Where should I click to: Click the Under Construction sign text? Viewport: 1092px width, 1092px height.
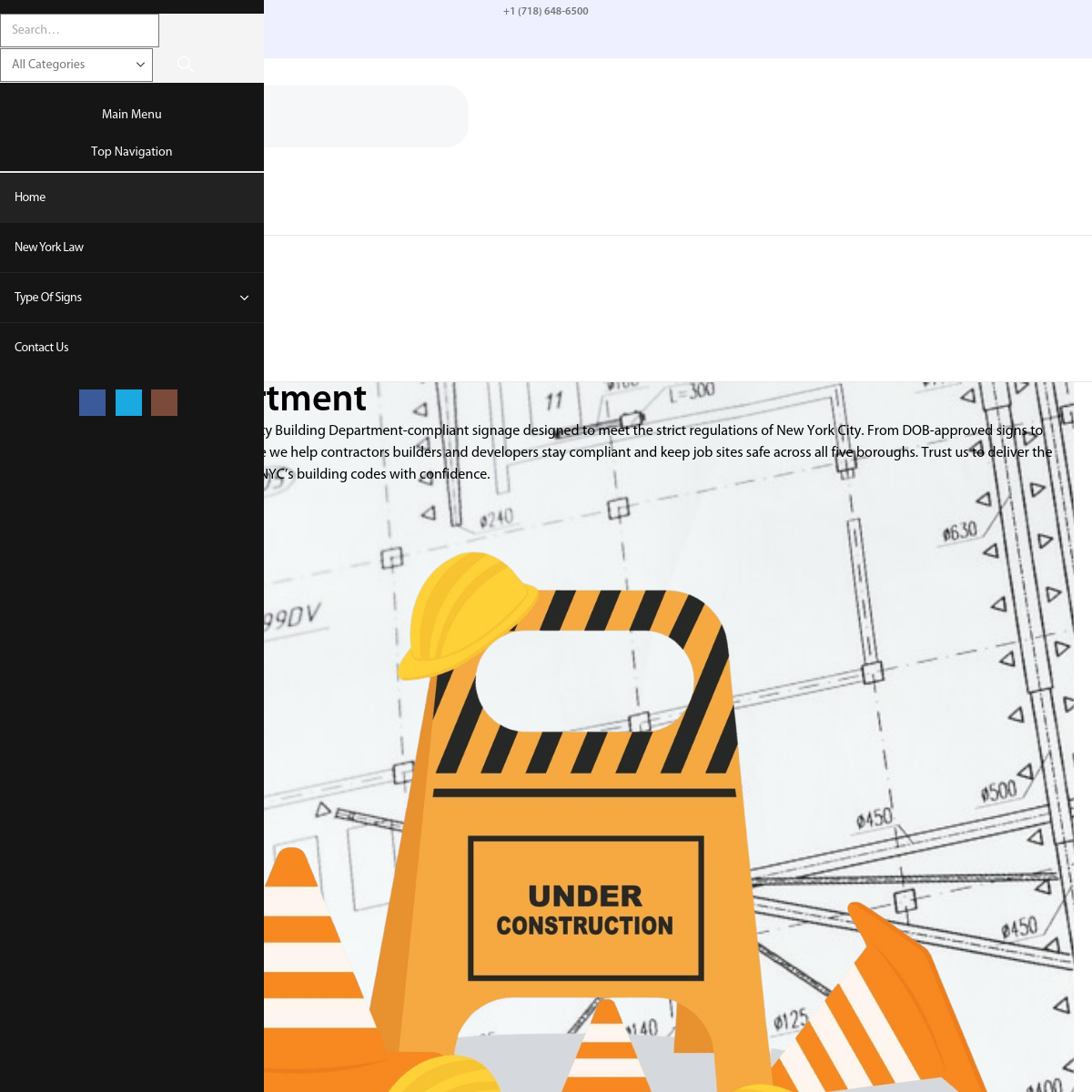point(585,909)
